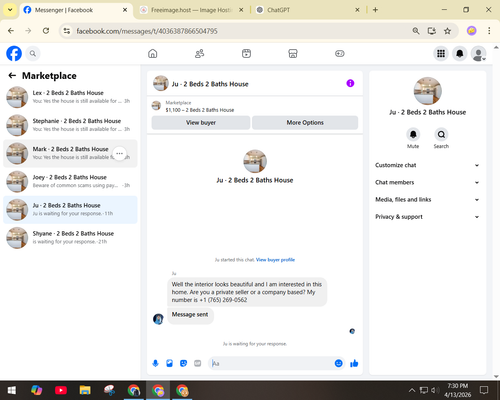Close the Freeimage.host tab
Viewport: 500px width, 400px height.
pos(241,10)
